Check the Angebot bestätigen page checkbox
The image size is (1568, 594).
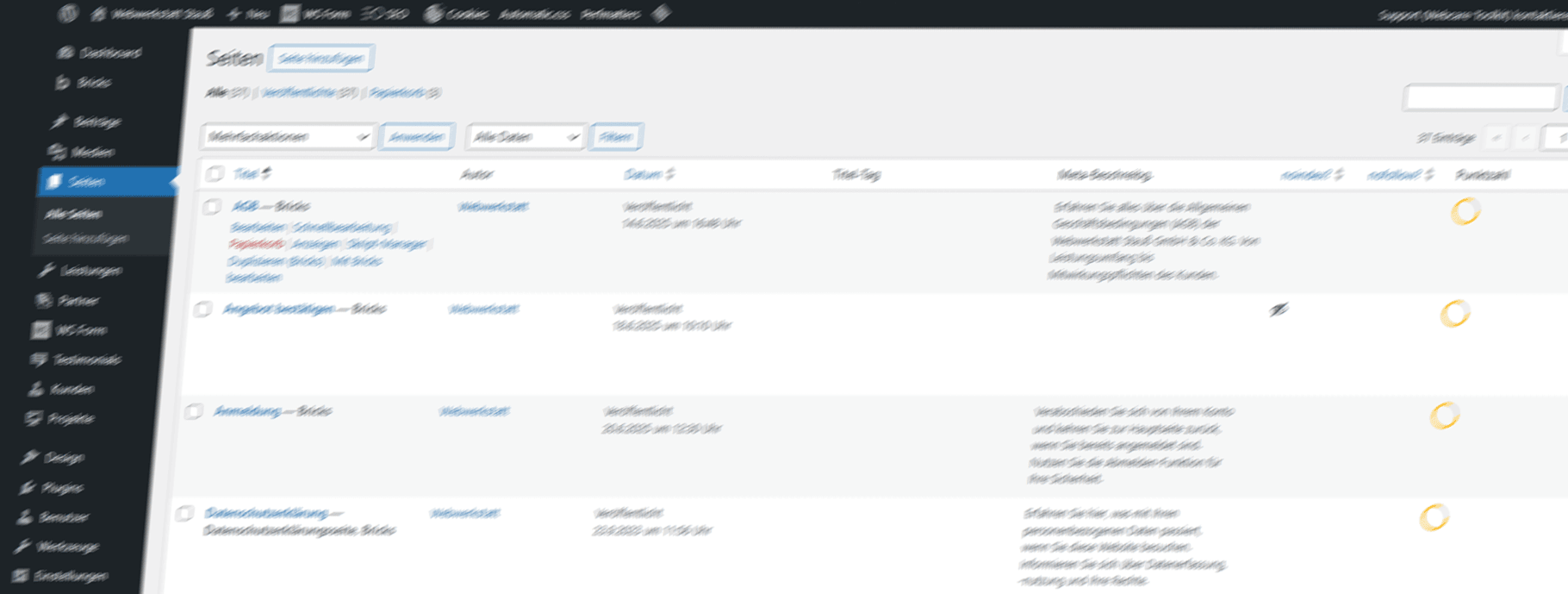tap(202, 310)
